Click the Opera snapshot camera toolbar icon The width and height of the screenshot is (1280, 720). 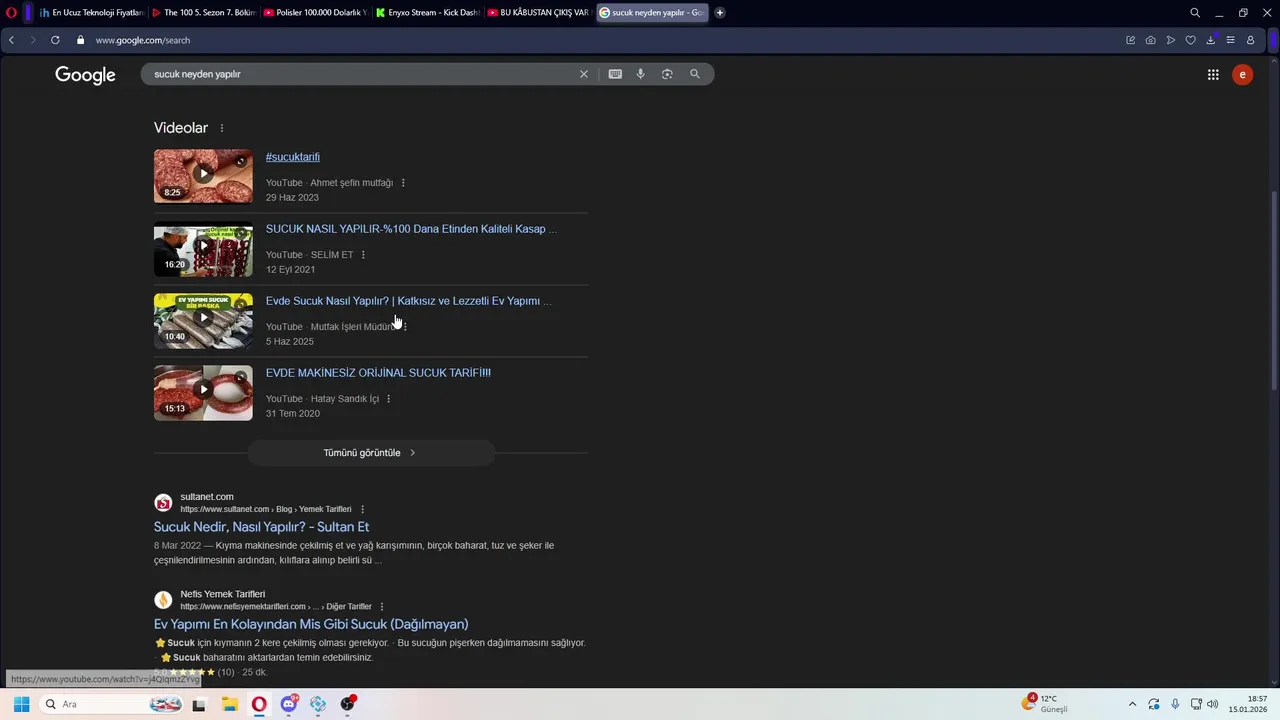(1151, 40)
